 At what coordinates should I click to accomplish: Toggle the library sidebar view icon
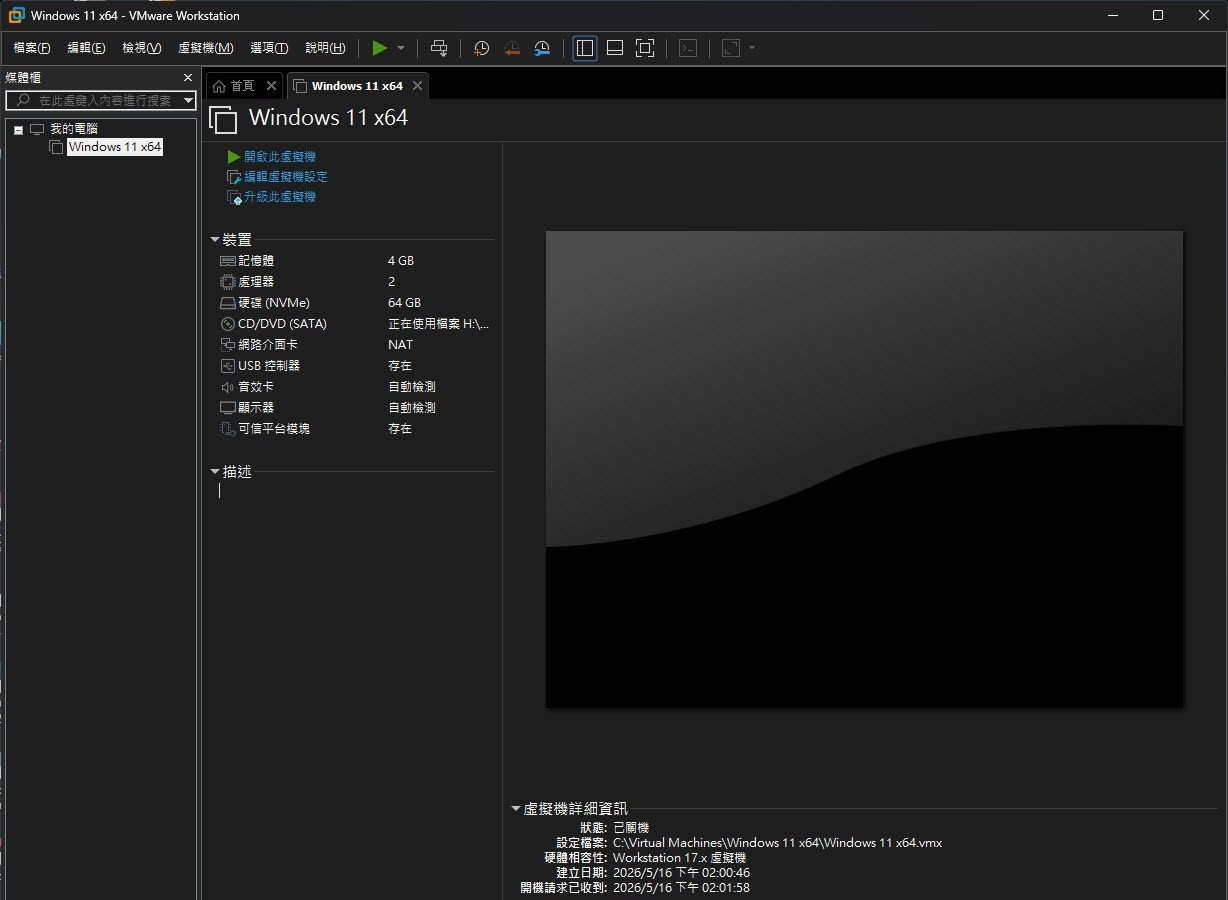click(x=585, y=48)
